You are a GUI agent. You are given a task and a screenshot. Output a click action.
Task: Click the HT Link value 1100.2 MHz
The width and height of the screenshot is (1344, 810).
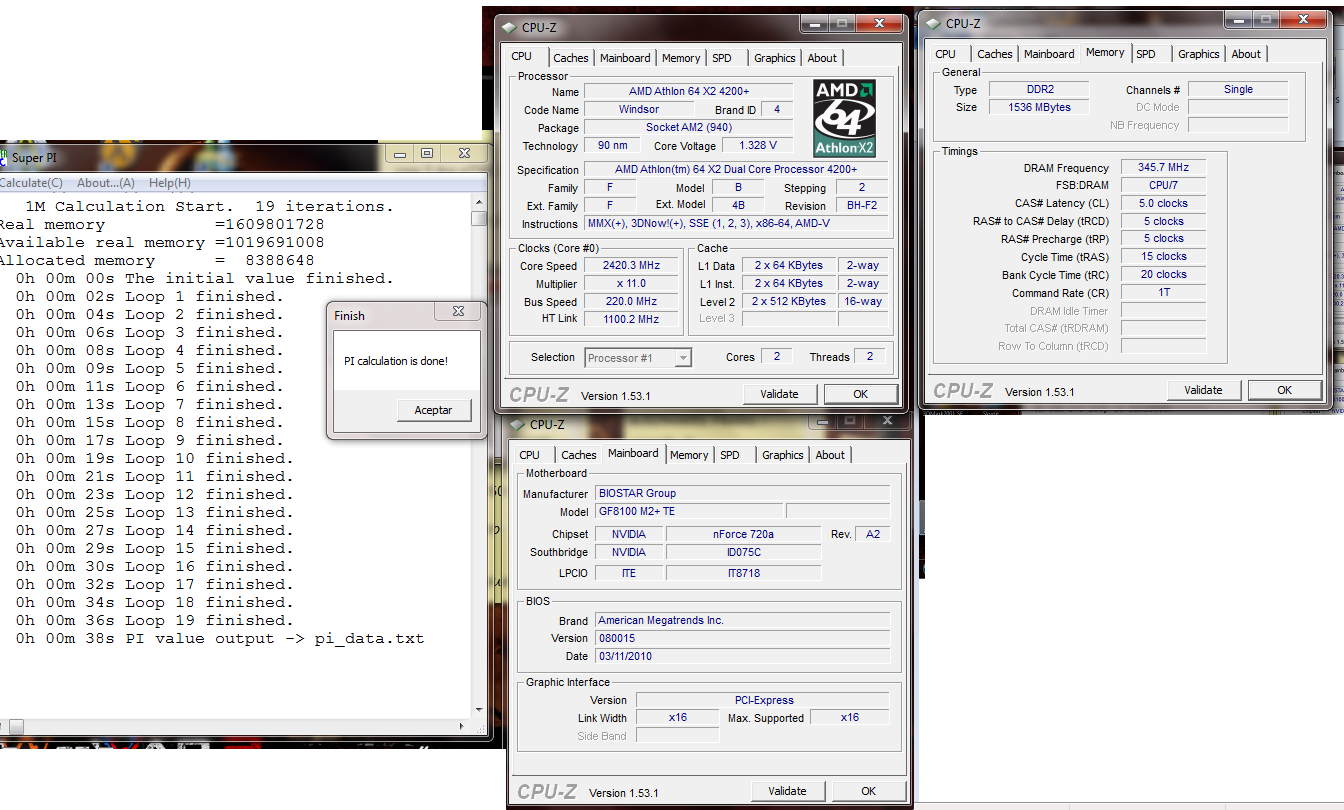pos(633,319)
